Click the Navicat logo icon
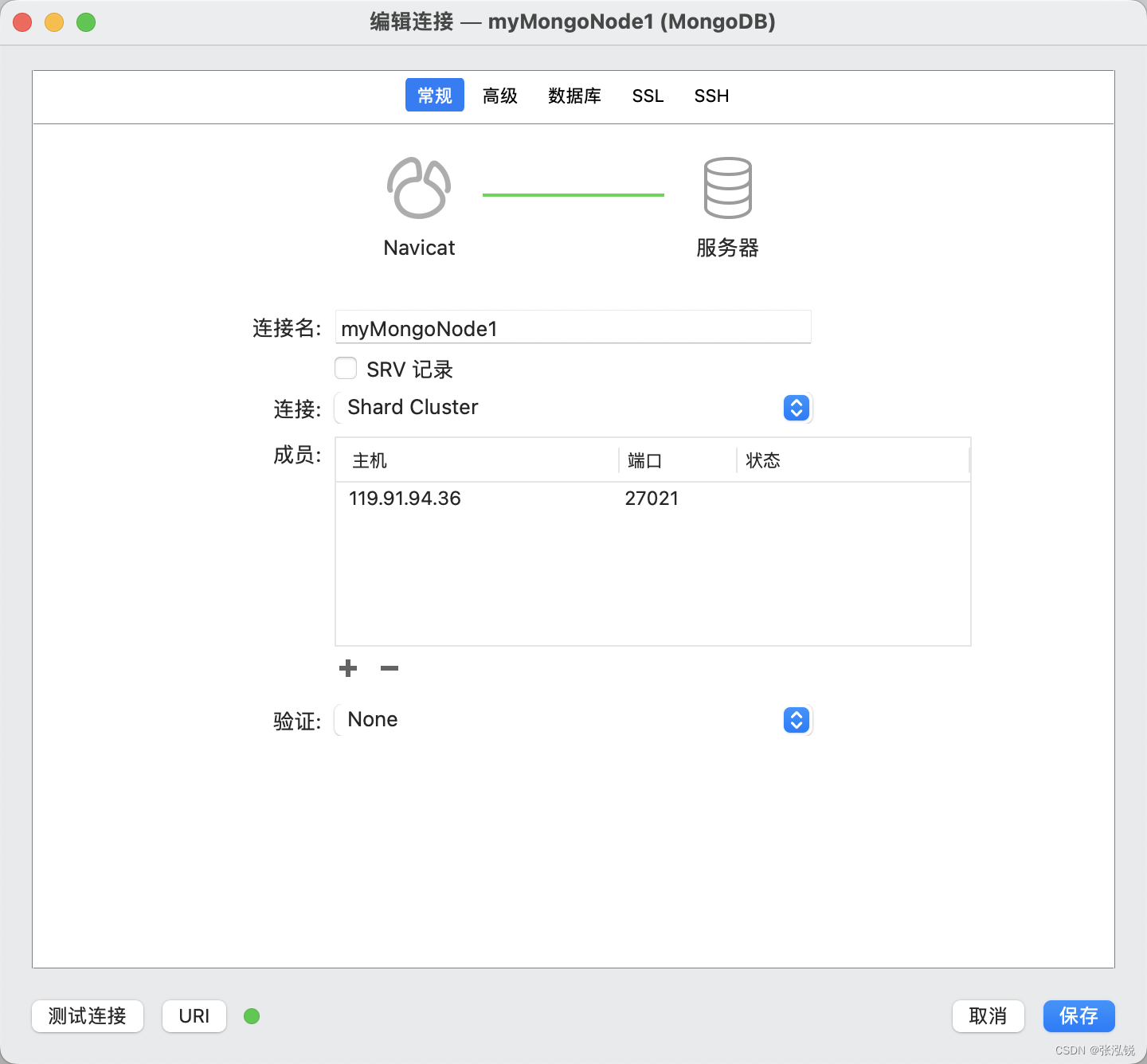The image size is (1147, 1064). coord(419,188)
